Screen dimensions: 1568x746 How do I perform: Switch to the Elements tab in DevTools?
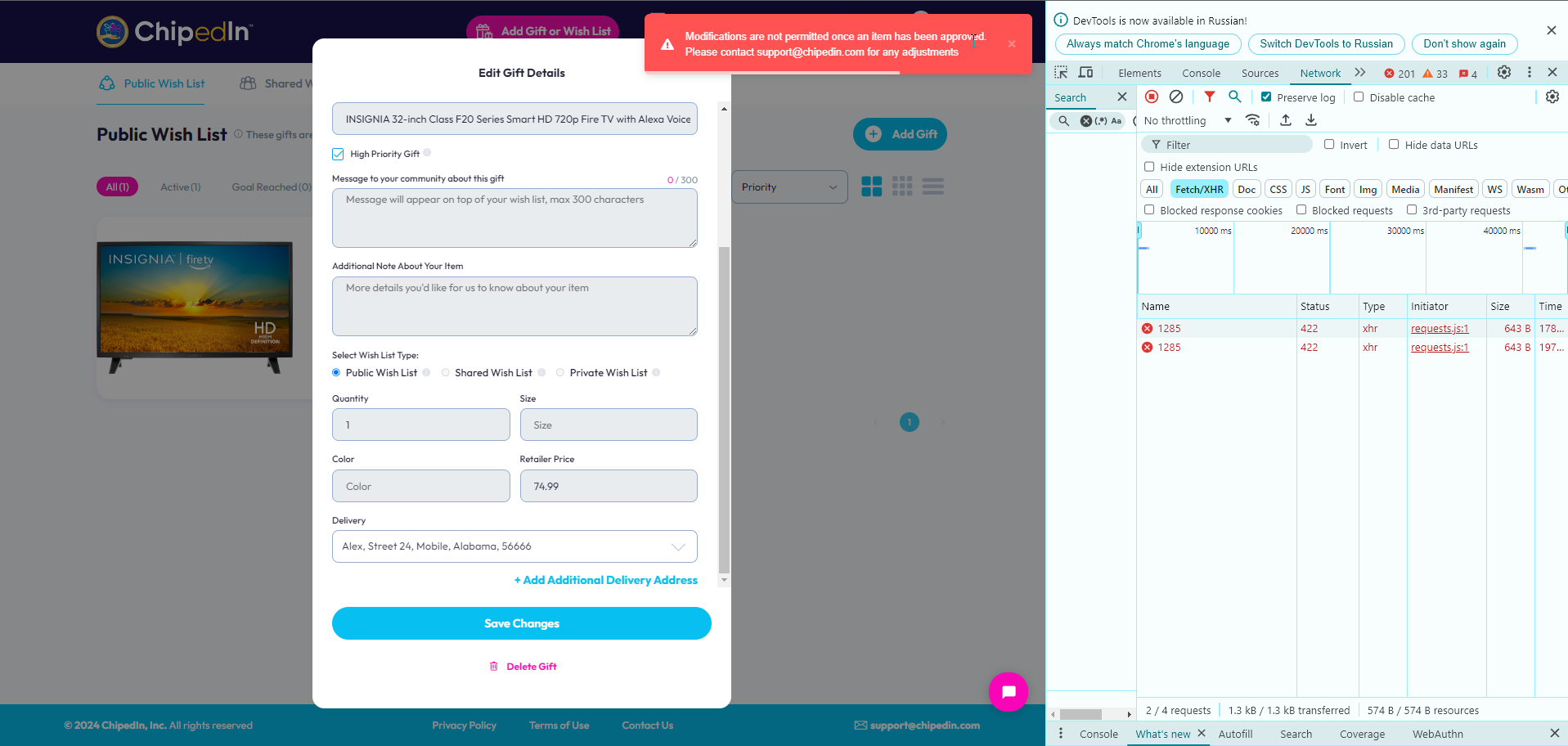click(x=1139, y=73)
